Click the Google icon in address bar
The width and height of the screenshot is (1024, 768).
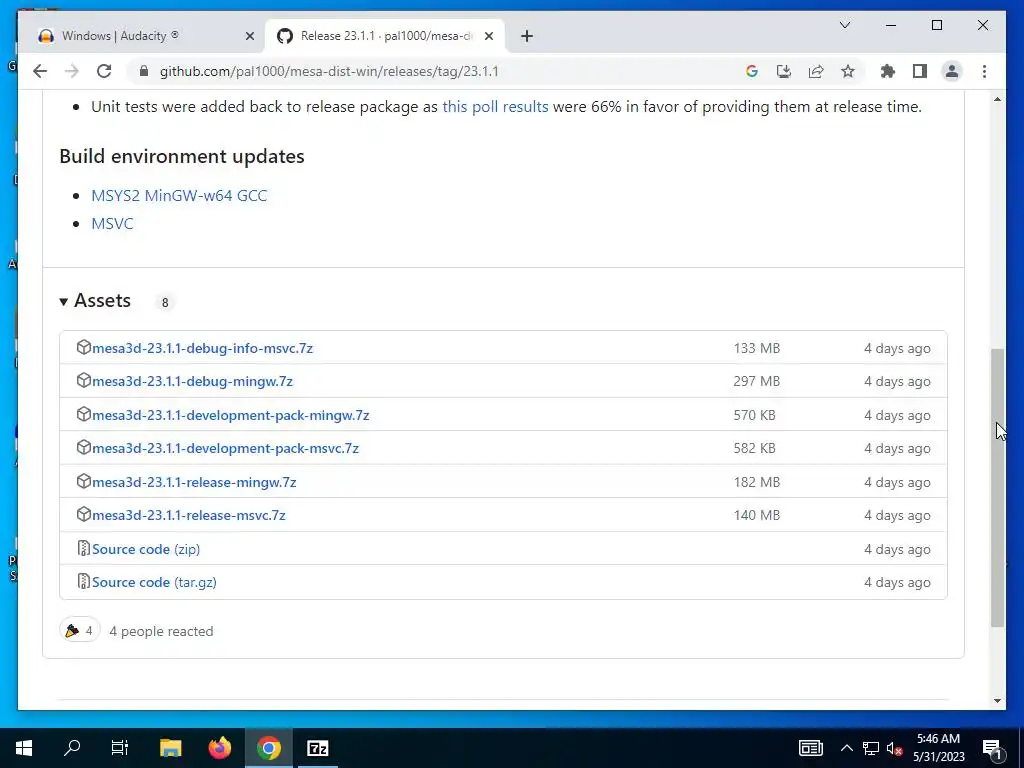pyautogui.click(x=752, y=71)
